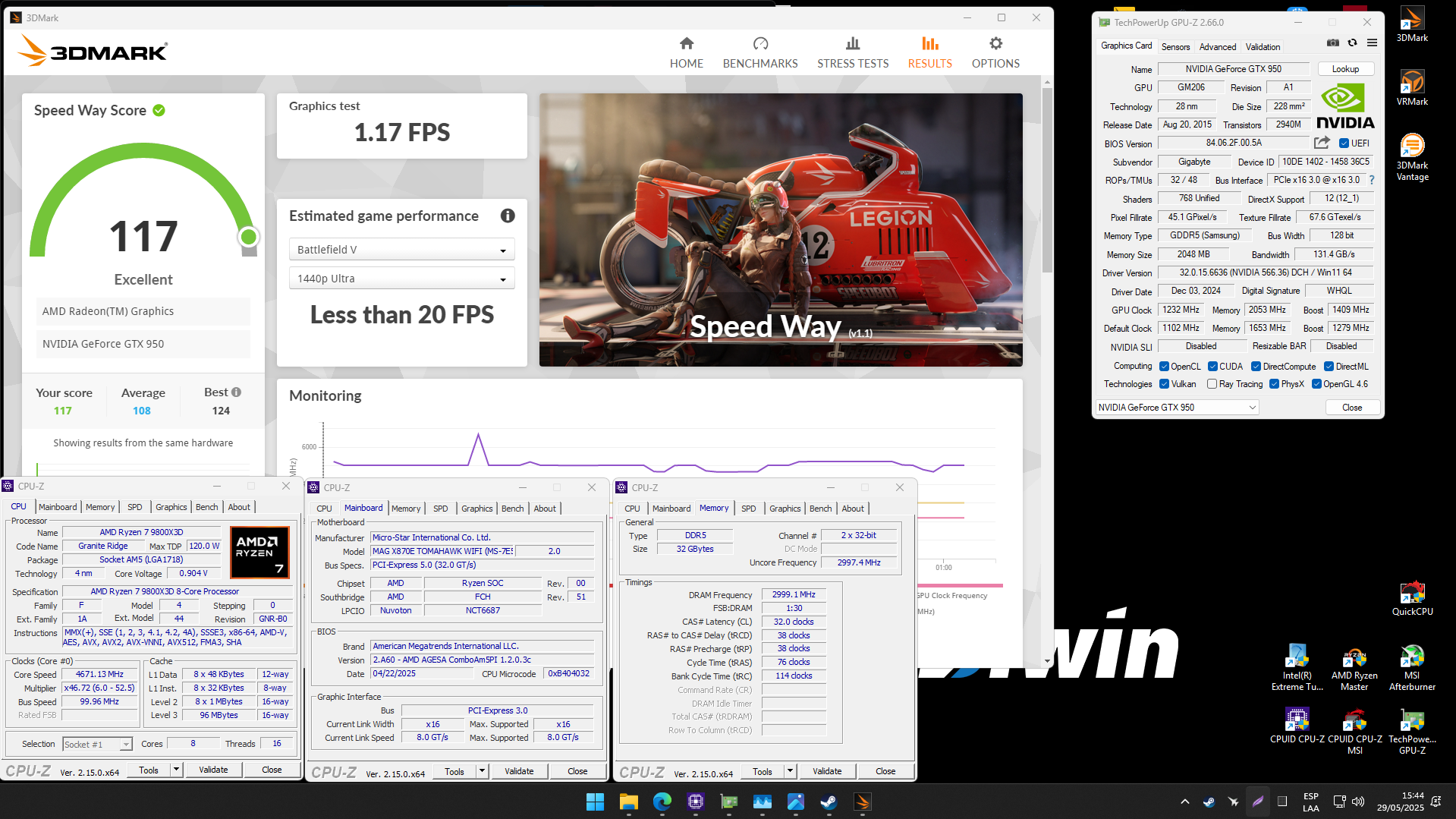Click the Lookup button in GPU-Z
The height and width of the screenshot is (819, 1456).
point(1345,69)
